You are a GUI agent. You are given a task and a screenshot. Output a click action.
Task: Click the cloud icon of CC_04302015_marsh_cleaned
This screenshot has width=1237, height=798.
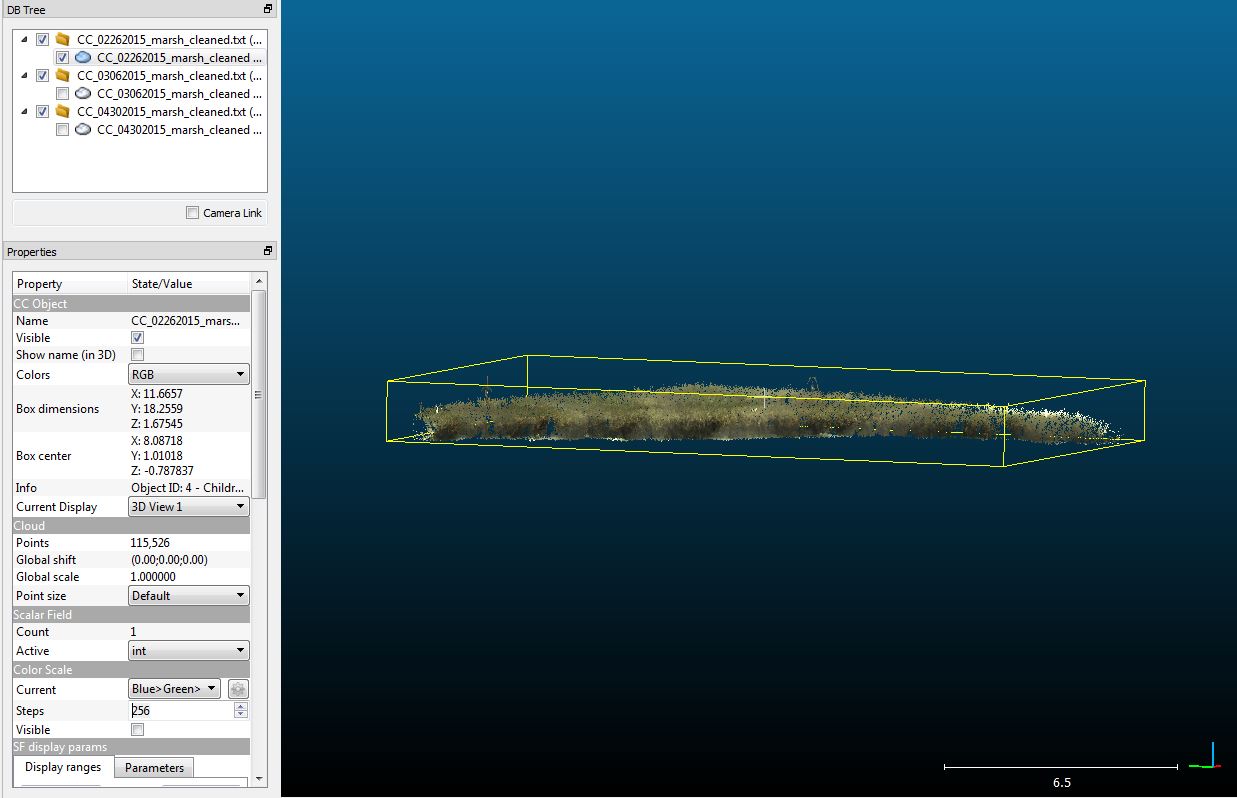point(81,129)
